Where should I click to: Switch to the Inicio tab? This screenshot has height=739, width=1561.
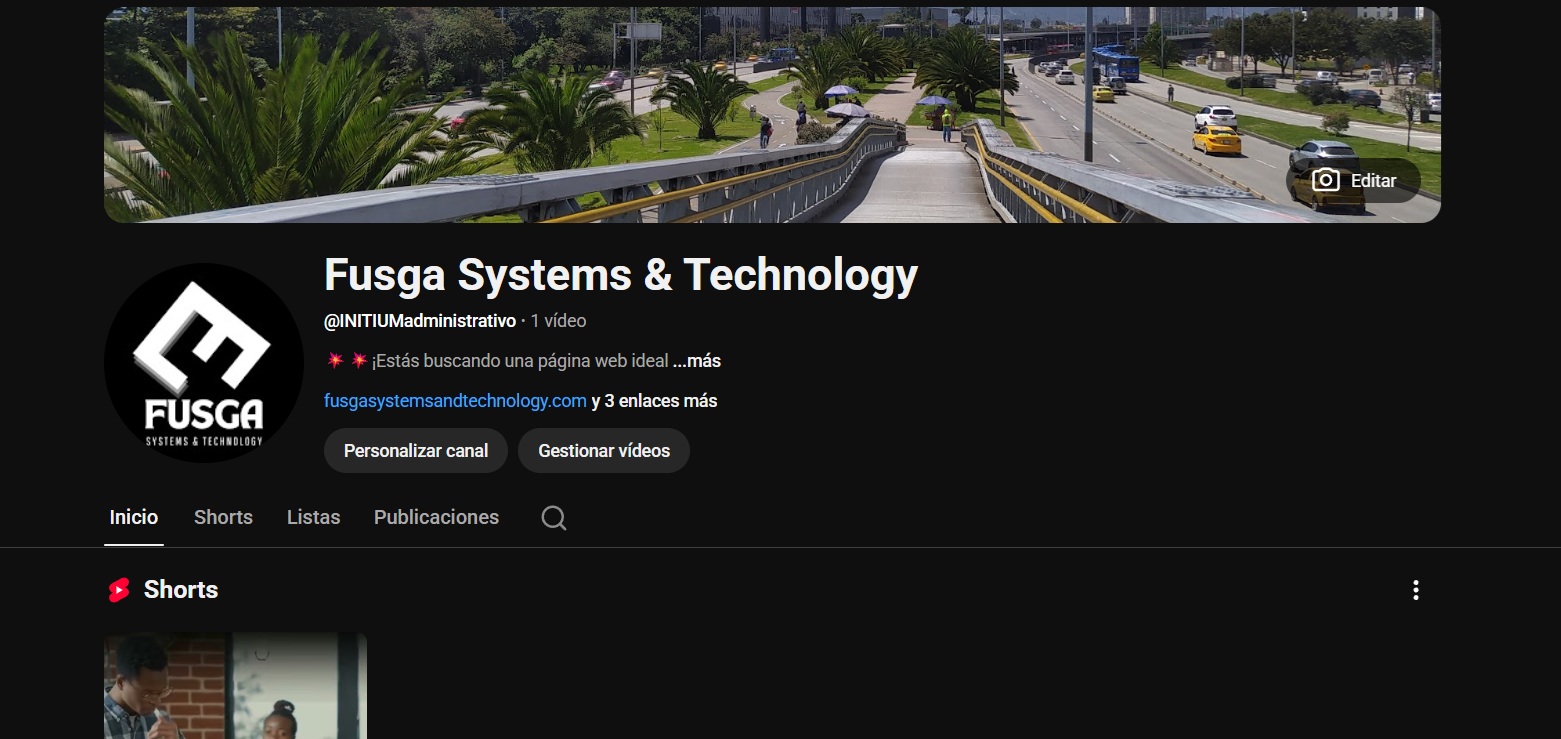(x=134, y=517)
